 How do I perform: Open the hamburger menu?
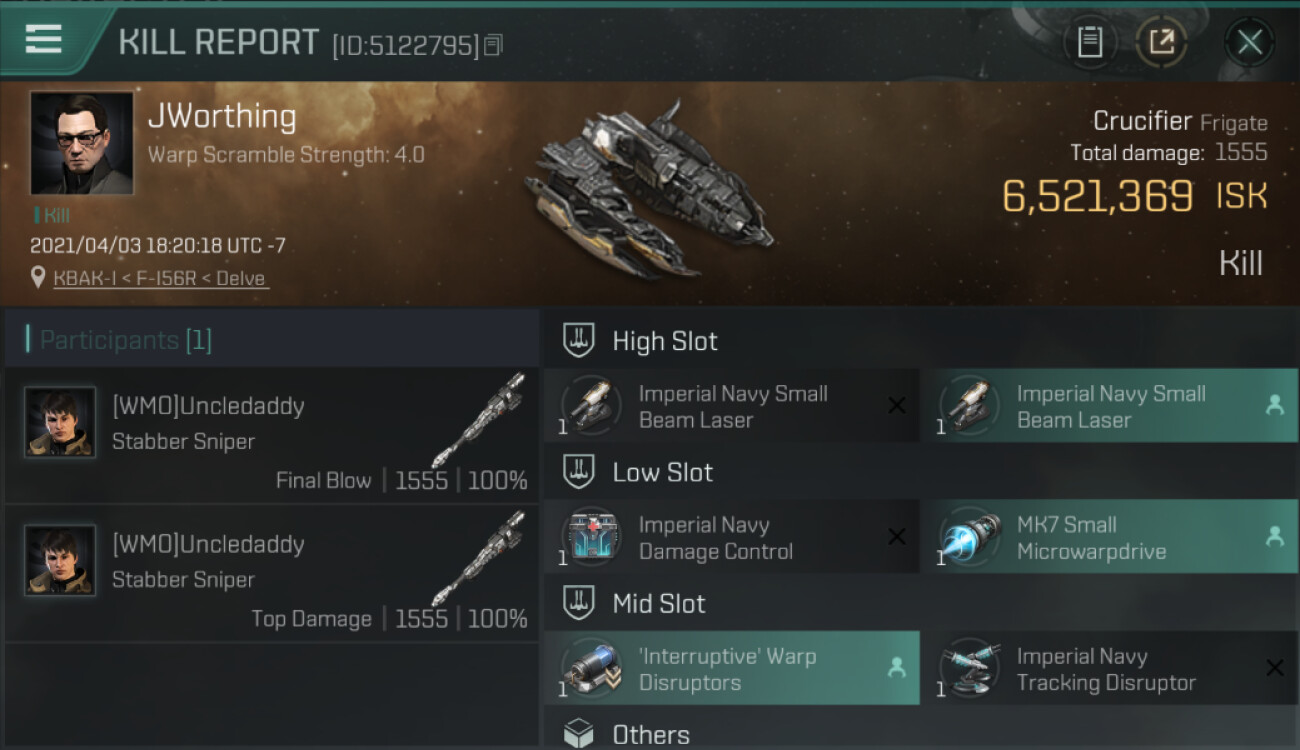(x=44, y=40)
